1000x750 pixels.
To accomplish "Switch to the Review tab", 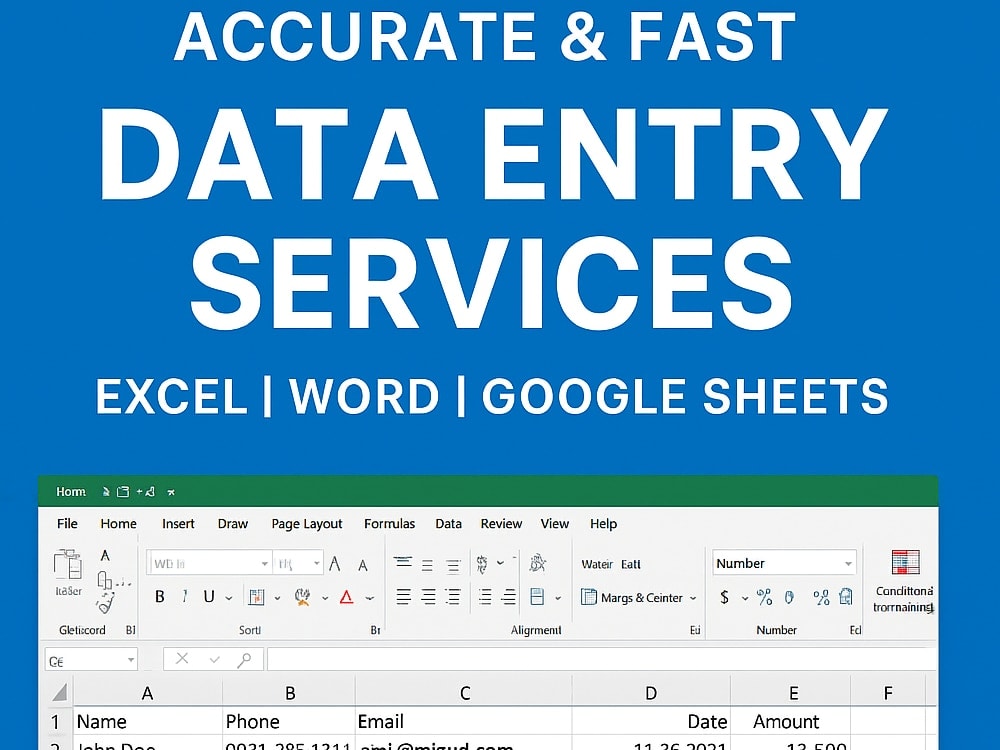I will 501,524.
